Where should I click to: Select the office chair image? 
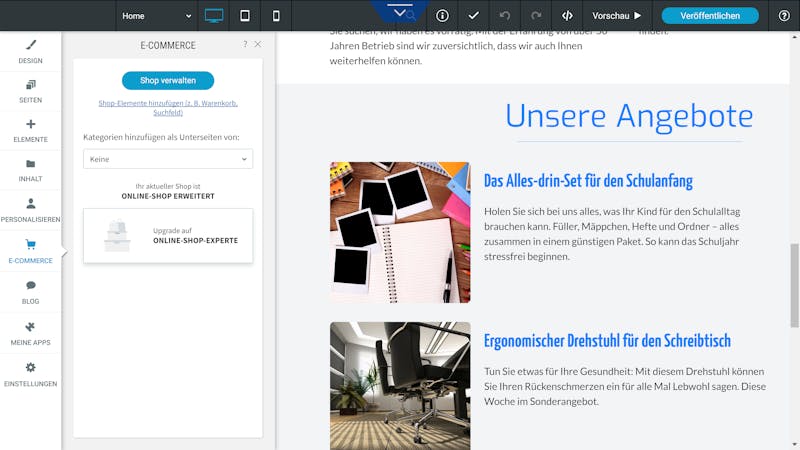(400, 386)
